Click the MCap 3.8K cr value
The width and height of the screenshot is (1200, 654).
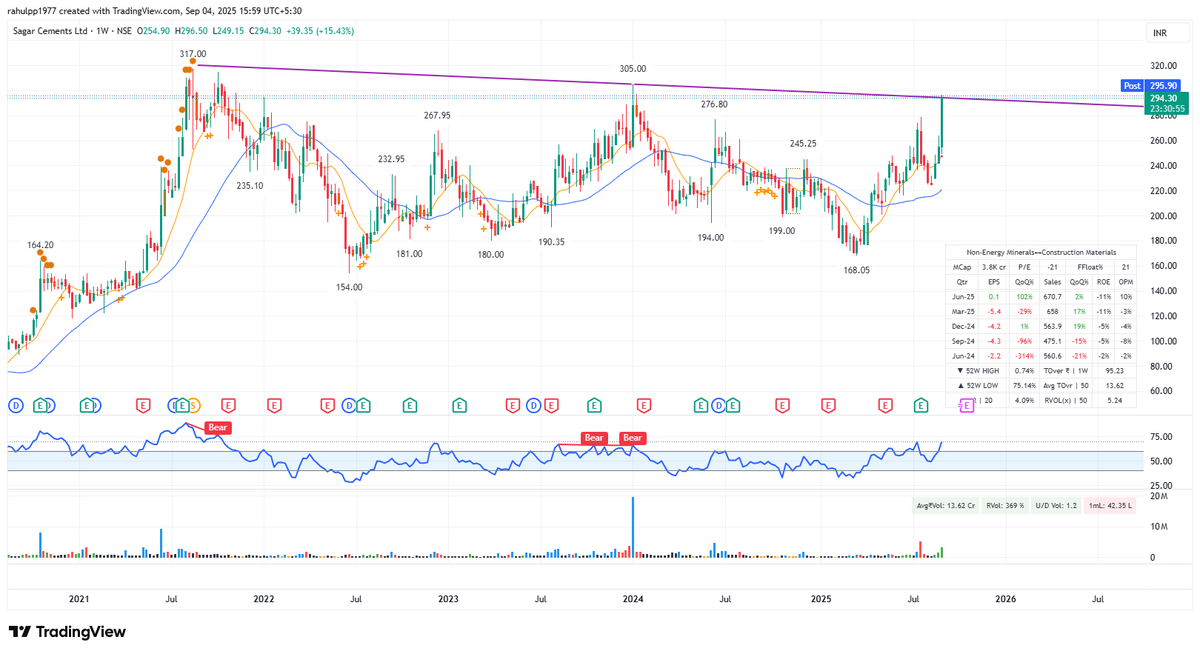[994, 267]
